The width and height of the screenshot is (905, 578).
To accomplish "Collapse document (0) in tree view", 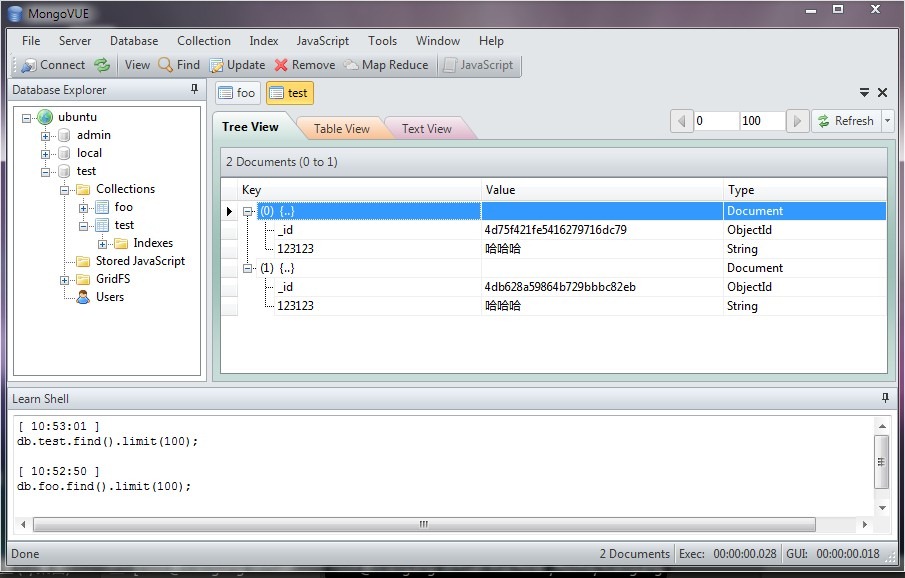I will 248,211.
